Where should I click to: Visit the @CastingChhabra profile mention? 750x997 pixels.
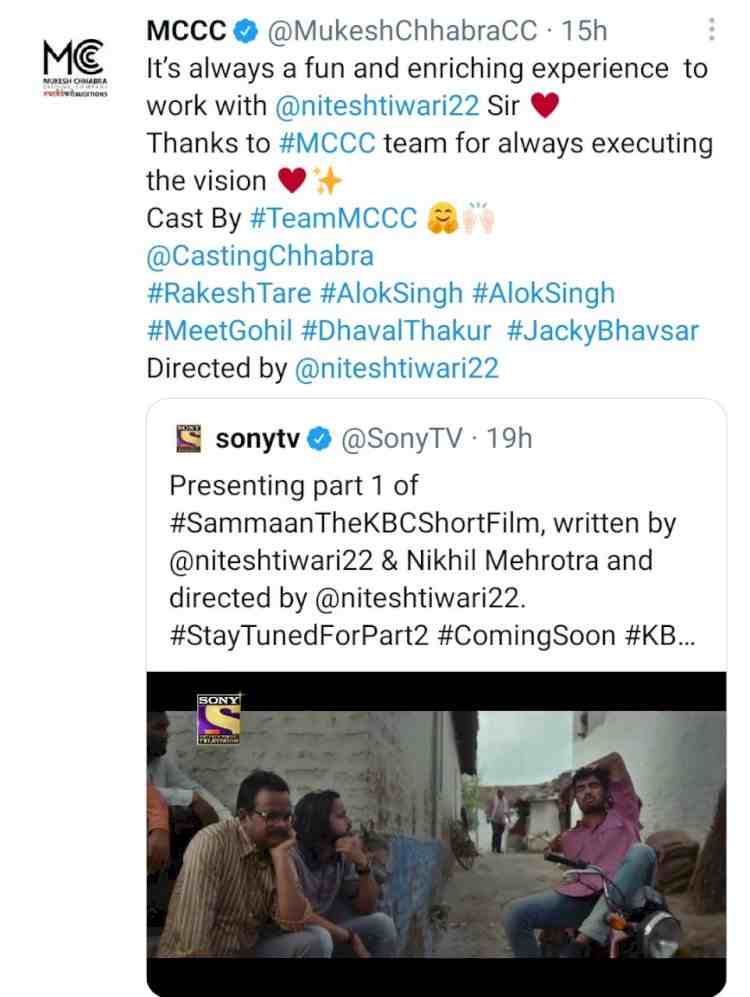[260, 256]
